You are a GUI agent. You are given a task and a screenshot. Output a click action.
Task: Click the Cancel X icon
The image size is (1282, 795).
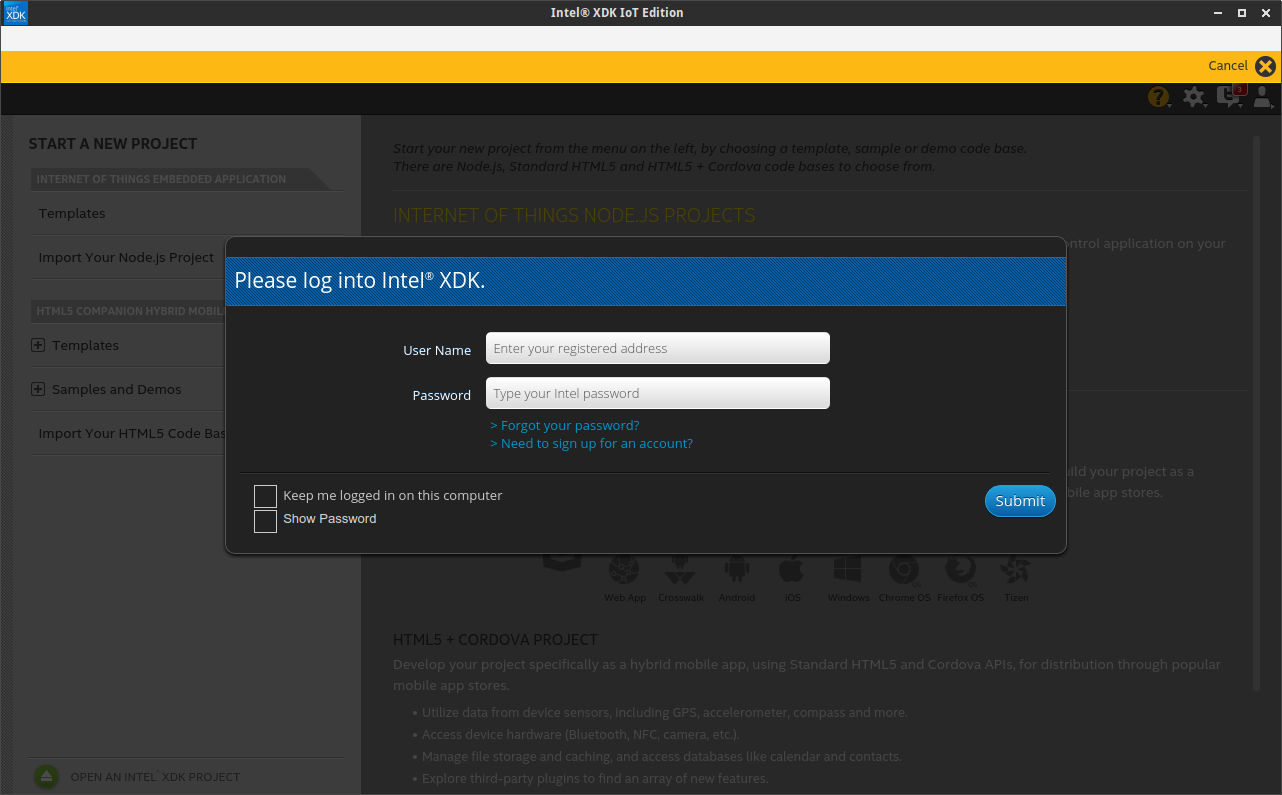[1265, 66]
